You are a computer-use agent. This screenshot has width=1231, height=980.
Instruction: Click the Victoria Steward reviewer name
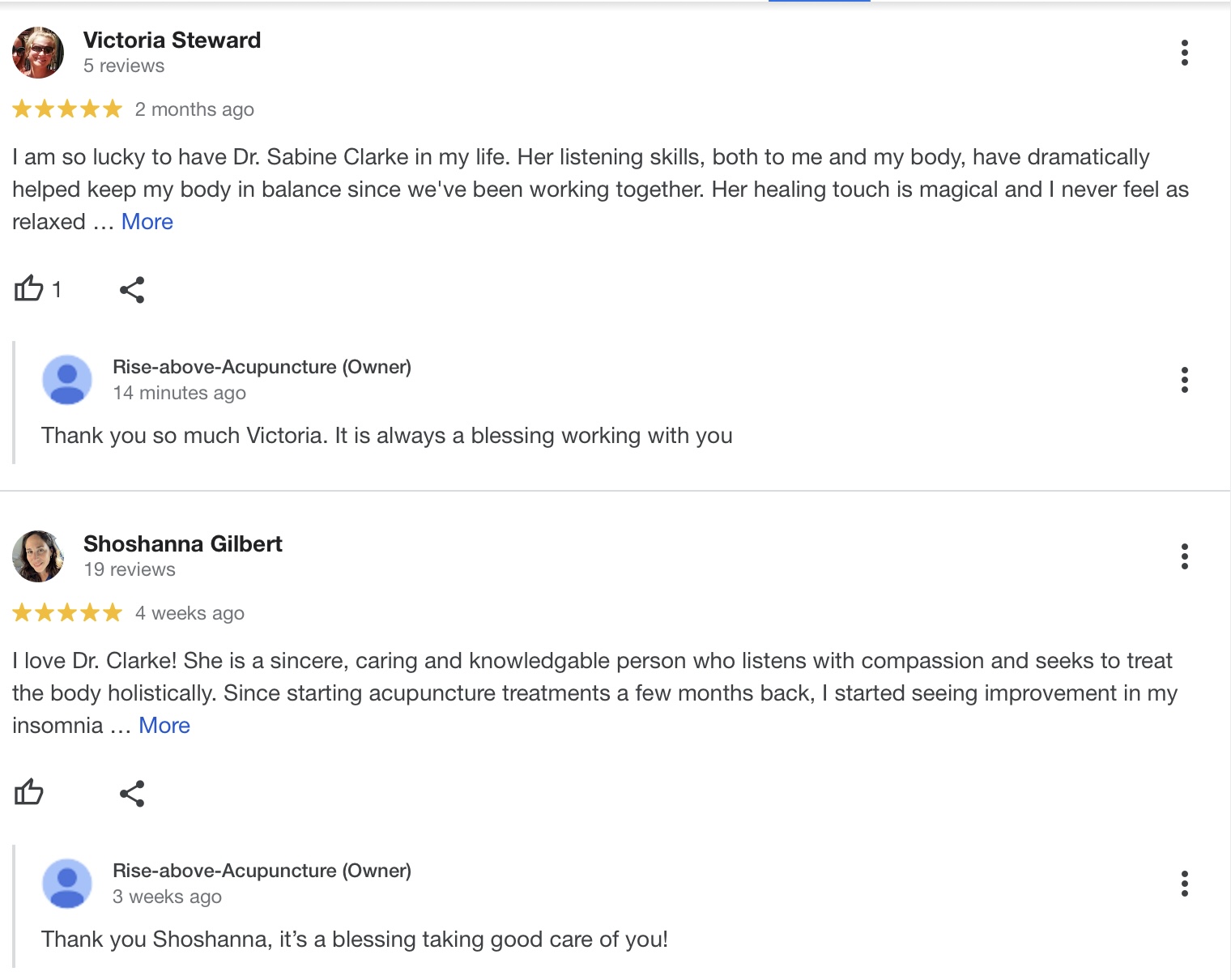pyautogui.click(x=172, y=40)
